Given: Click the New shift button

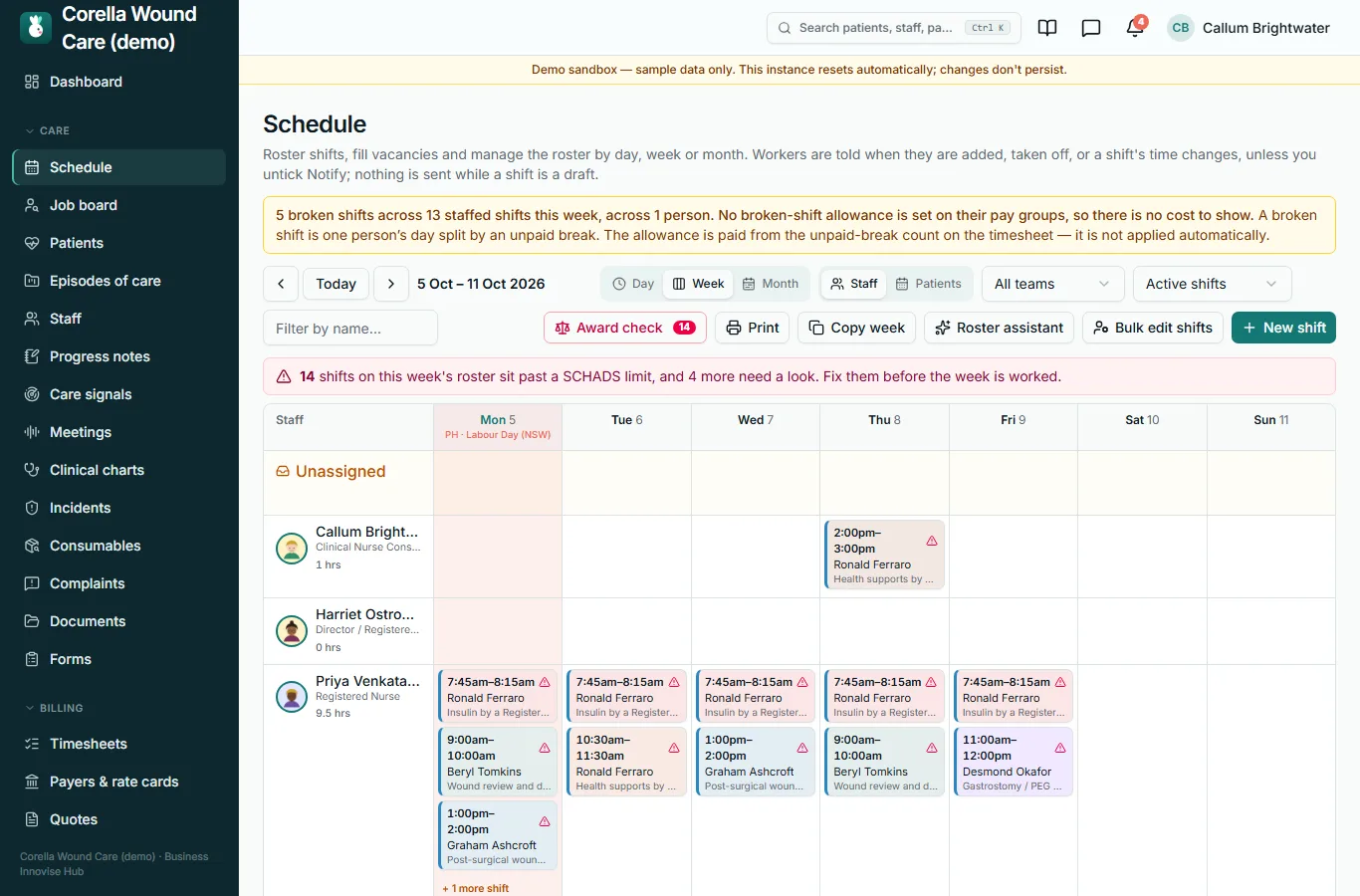Looking at the screenshot, I should tap(1283, 328).
